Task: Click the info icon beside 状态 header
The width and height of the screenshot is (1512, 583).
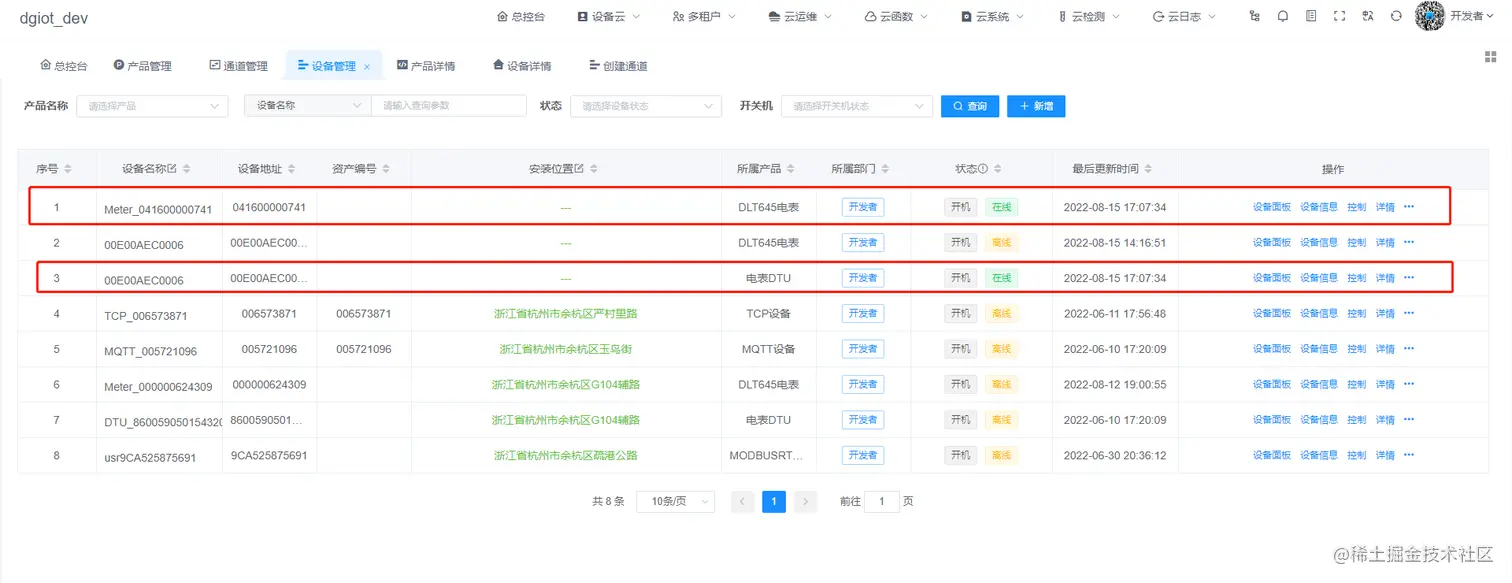Action: click(983, 169)
